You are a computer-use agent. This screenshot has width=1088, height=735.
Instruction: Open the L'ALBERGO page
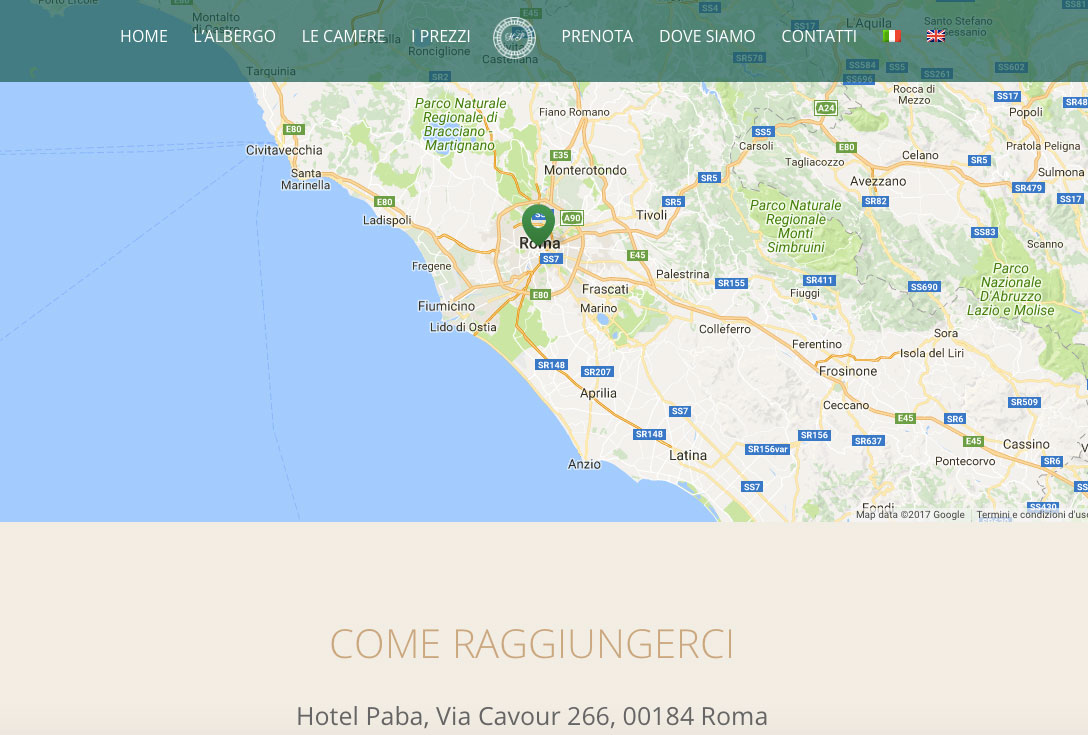[235, 36]
